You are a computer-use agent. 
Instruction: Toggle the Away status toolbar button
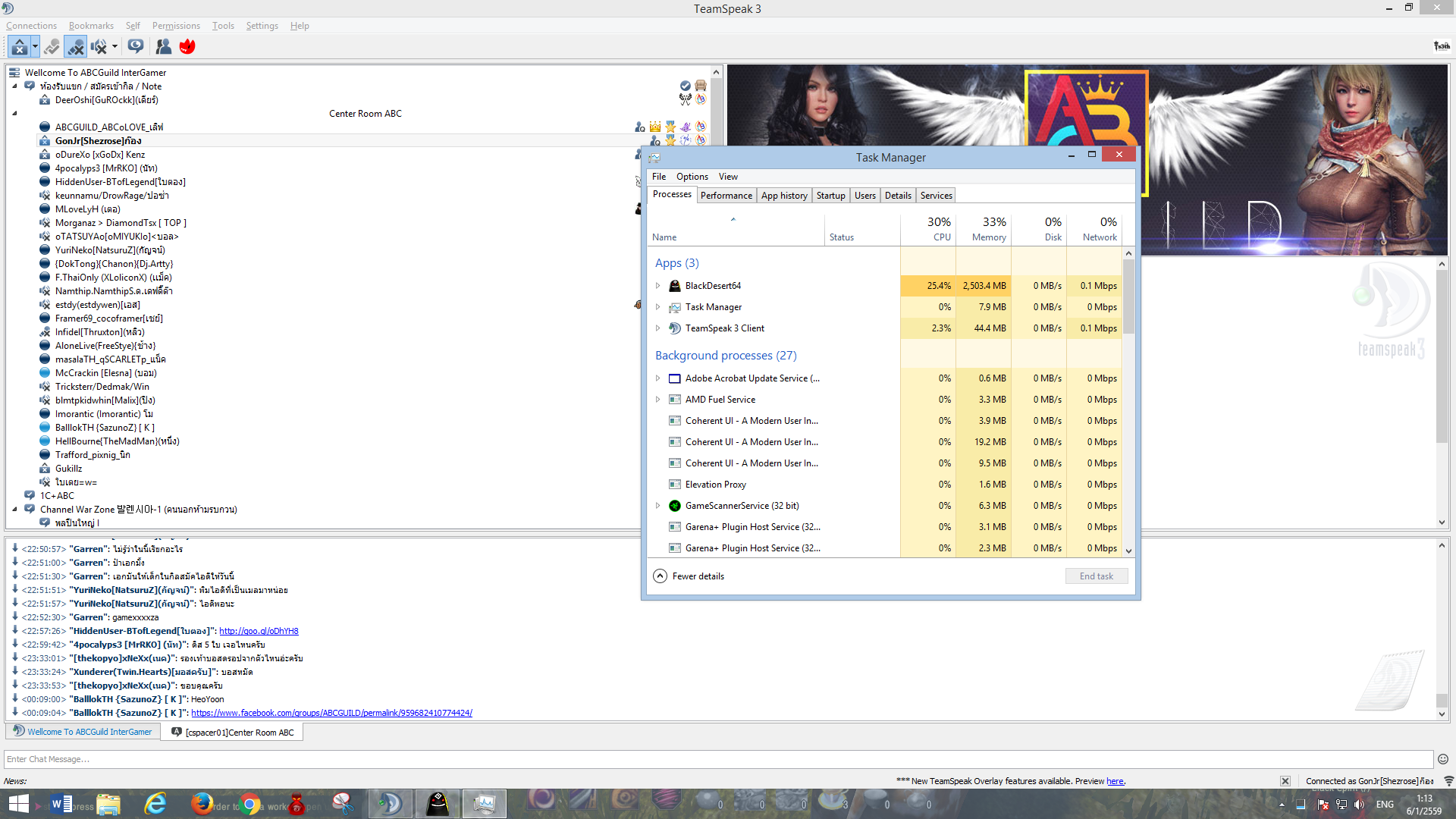[x=19, y=46]
